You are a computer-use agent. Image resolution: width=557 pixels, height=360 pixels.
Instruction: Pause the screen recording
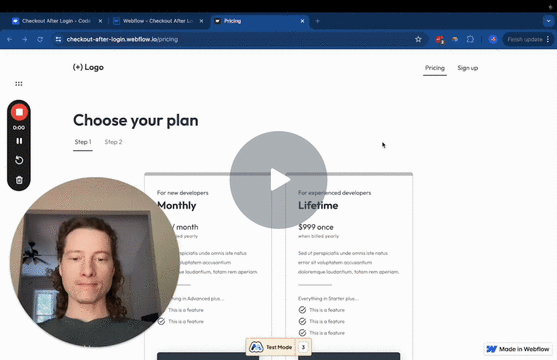click(19, 141)
